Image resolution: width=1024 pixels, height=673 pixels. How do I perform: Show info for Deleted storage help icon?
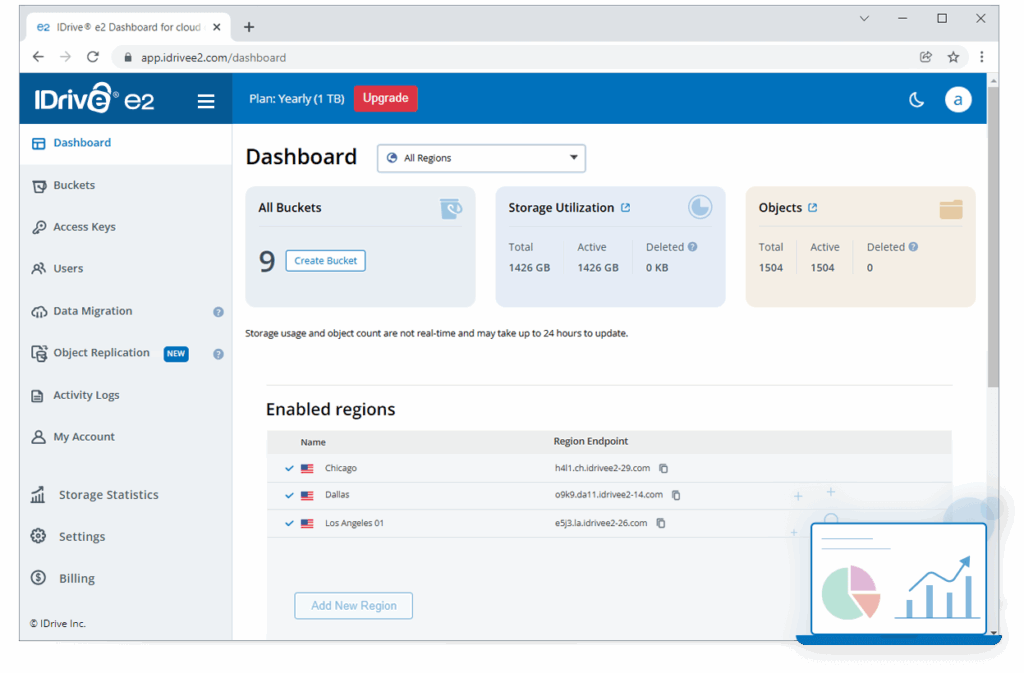pyautogui.click(x=693, y=247)
